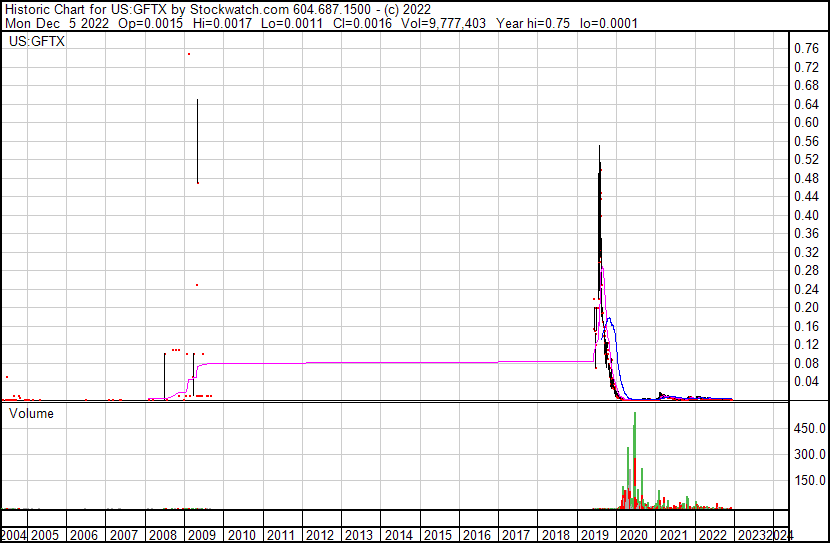The height and width of the screenshot is (543, 830).
Task: Select the 2014 year label on time axis
Action: [x=399, y=535]
